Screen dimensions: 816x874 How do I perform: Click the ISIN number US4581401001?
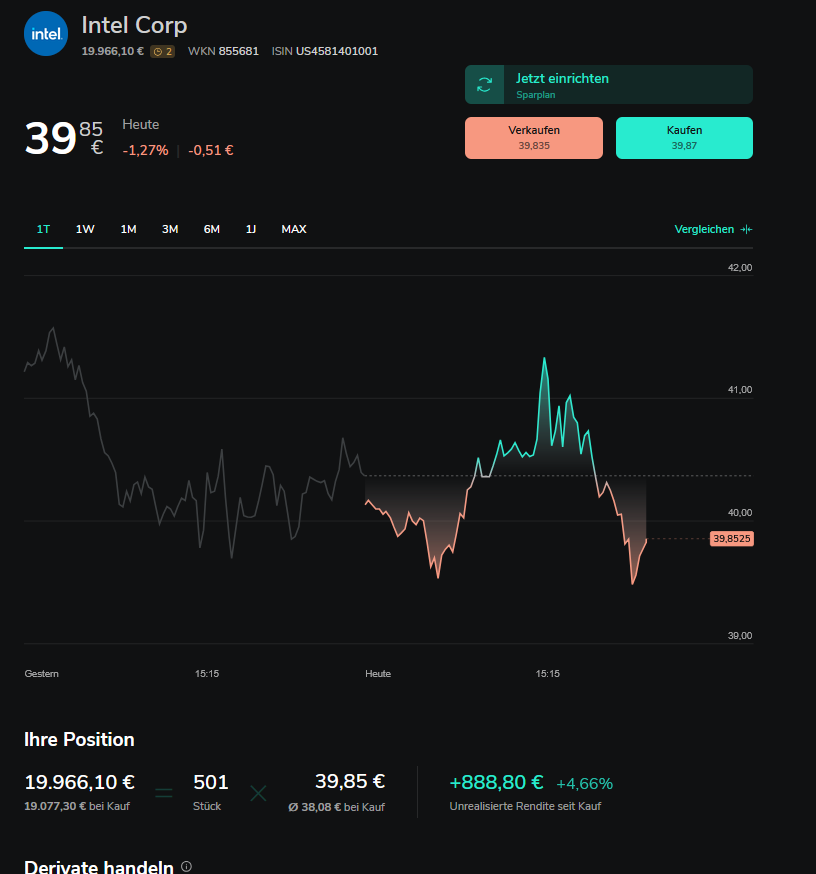coord(336,51)
